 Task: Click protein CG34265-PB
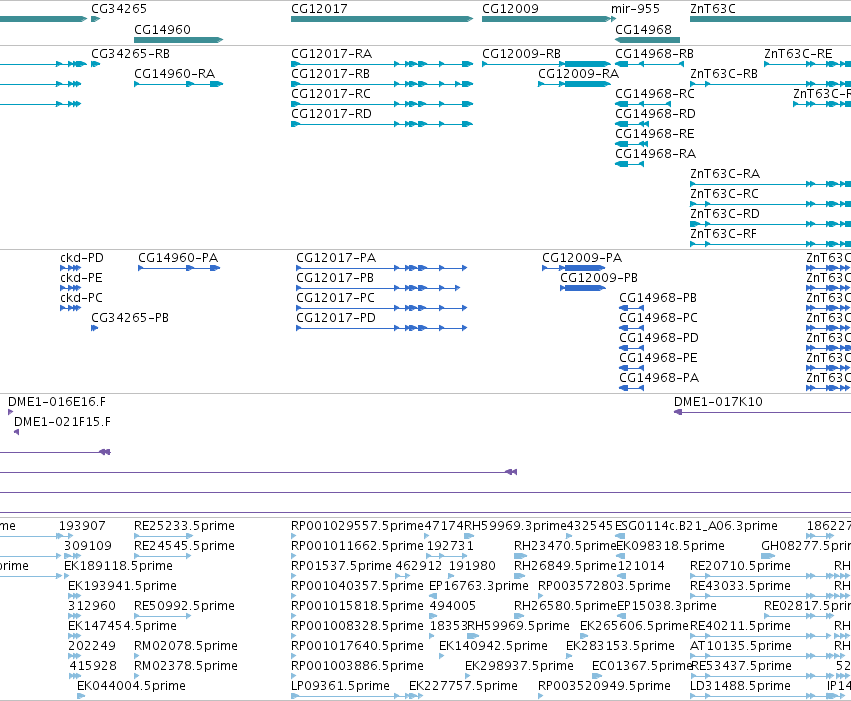pos(130,318)
